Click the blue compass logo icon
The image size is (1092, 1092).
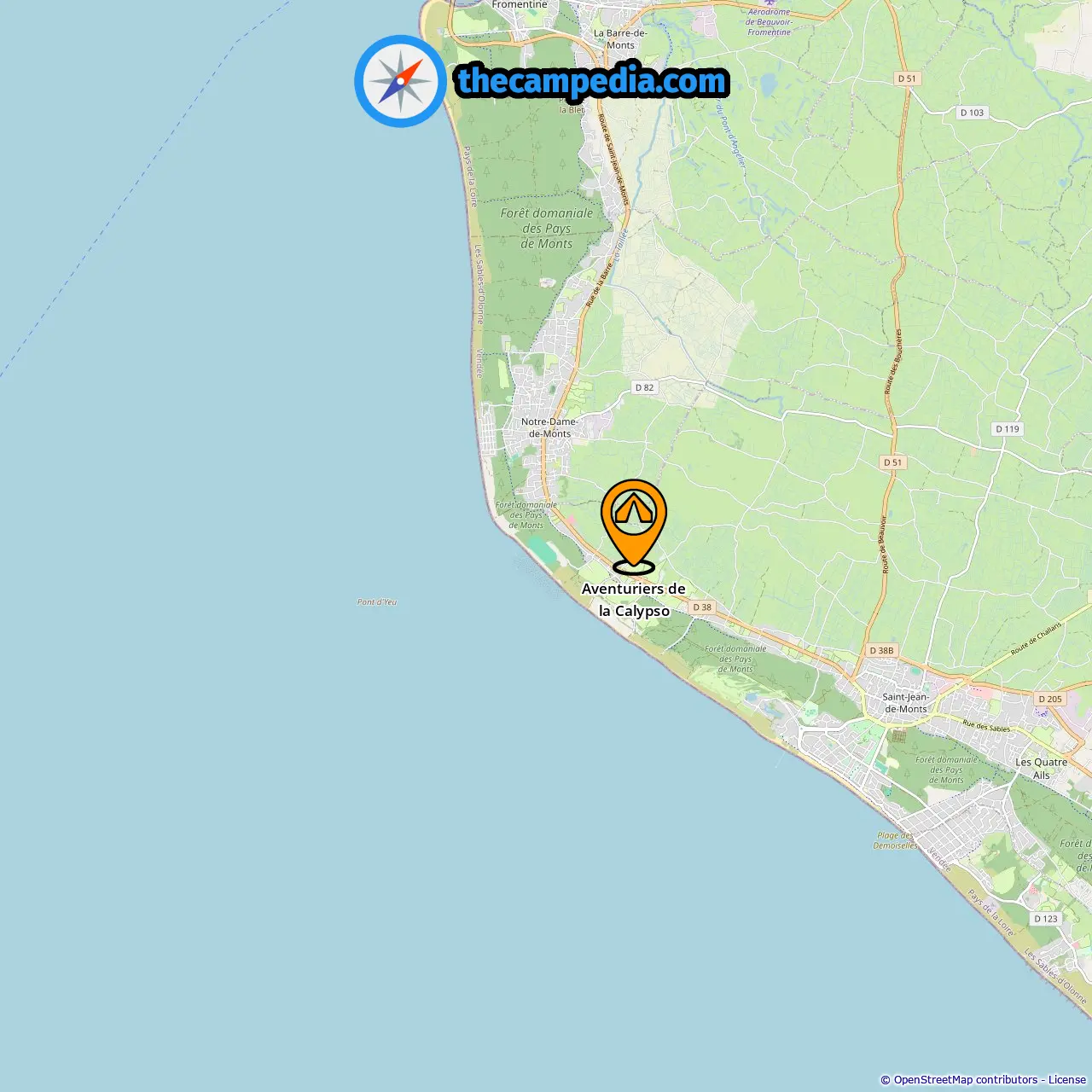(x=400, y=81)
